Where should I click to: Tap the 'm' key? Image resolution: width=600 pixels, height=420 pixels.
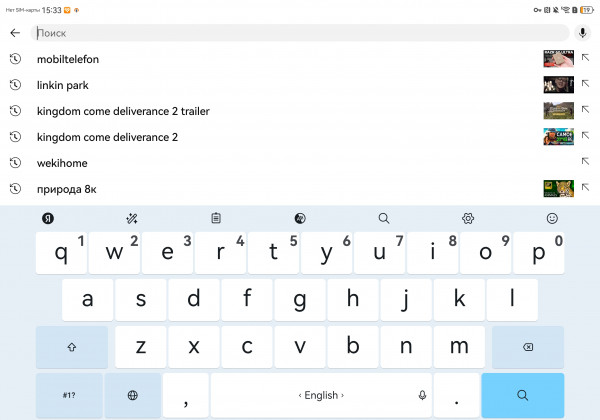tap(459, 347)
